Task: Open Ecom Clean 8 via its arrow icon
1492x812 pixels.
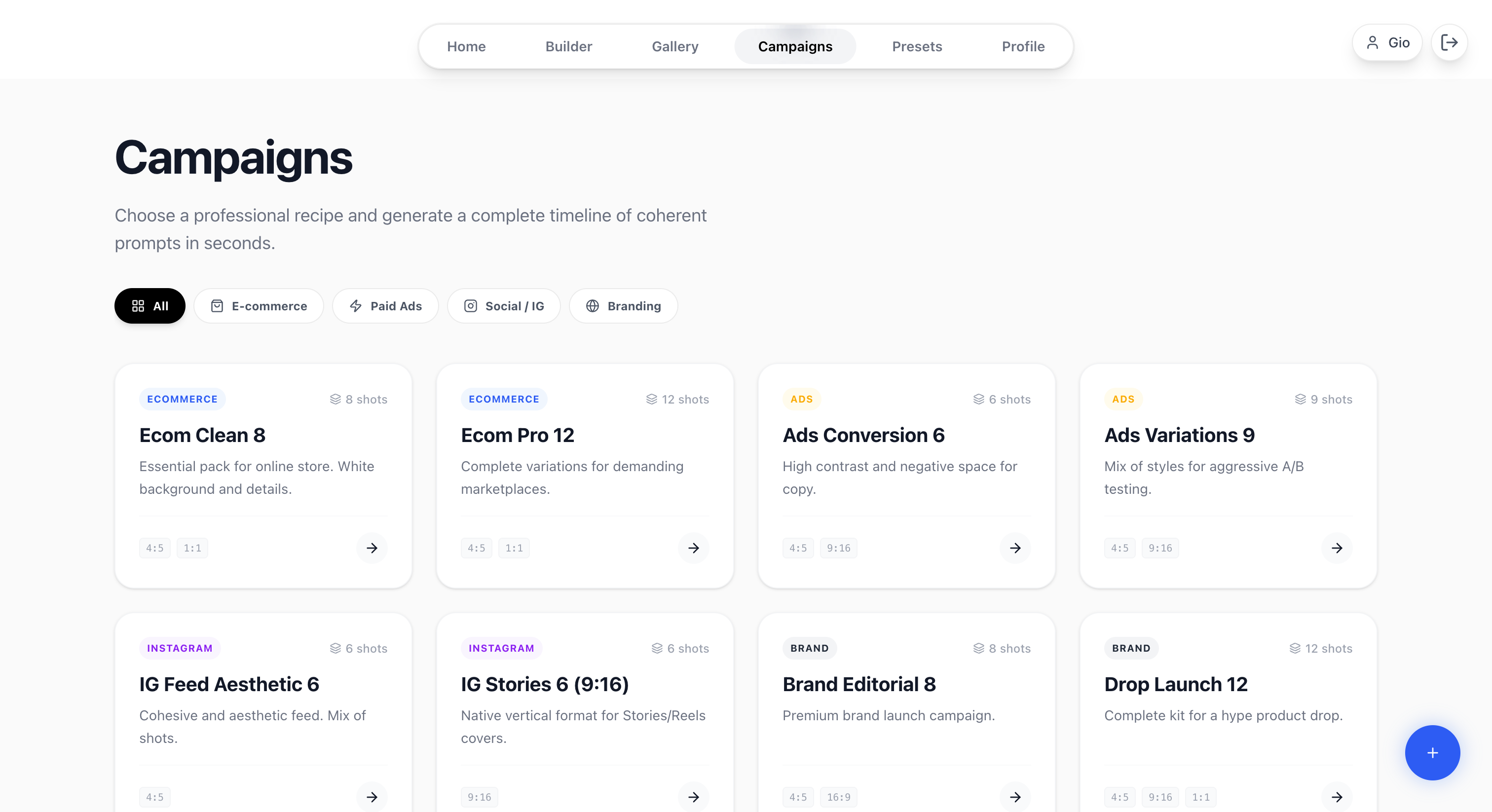Action: (372, 547)
